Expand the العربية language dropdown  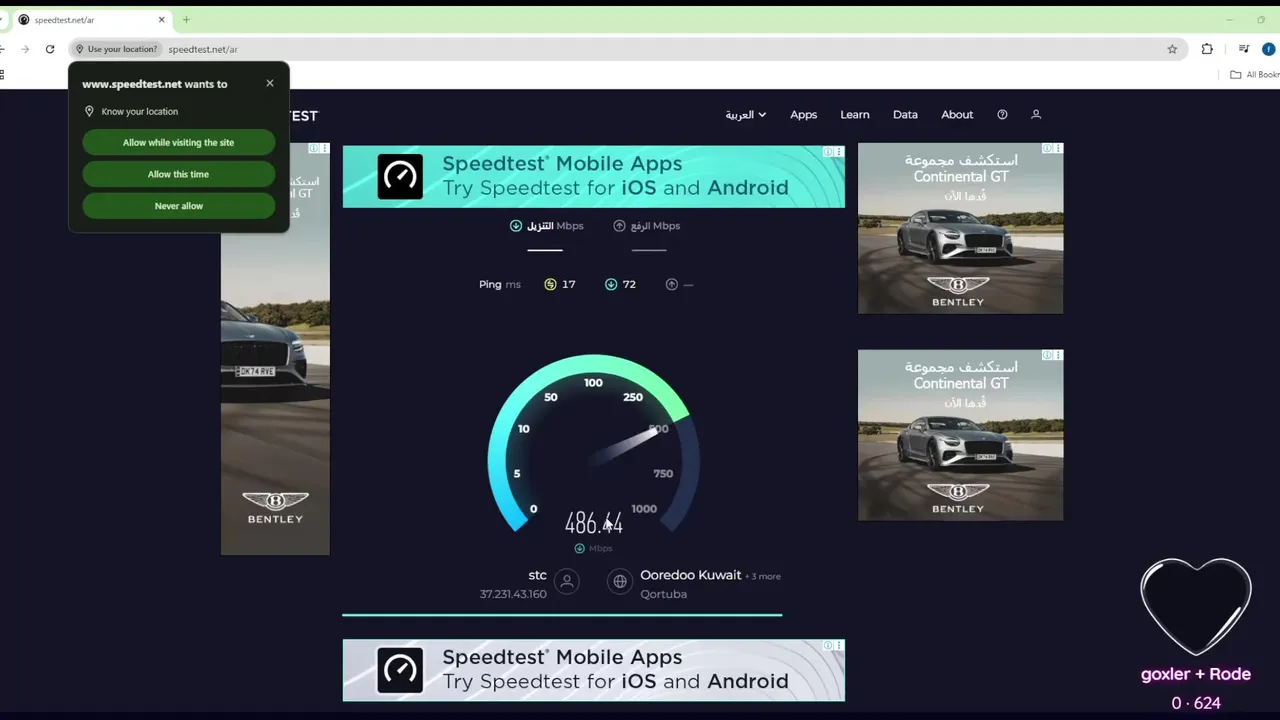click(746, 115)
